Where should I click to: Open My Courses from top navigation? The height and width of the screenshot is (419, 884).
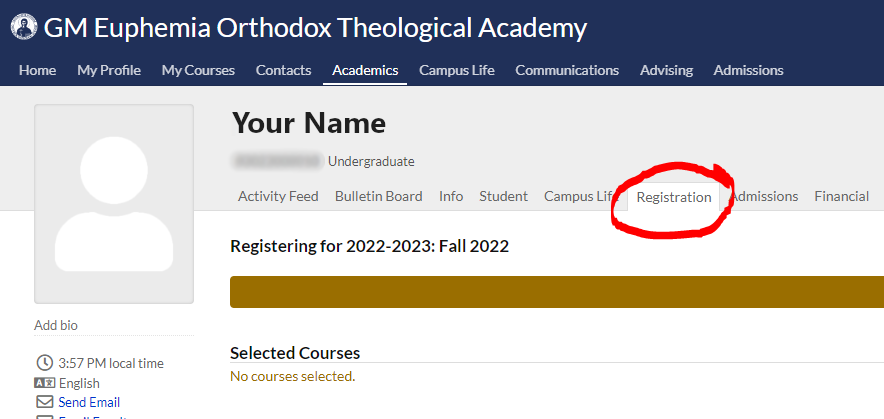click(x=198, y=70)
